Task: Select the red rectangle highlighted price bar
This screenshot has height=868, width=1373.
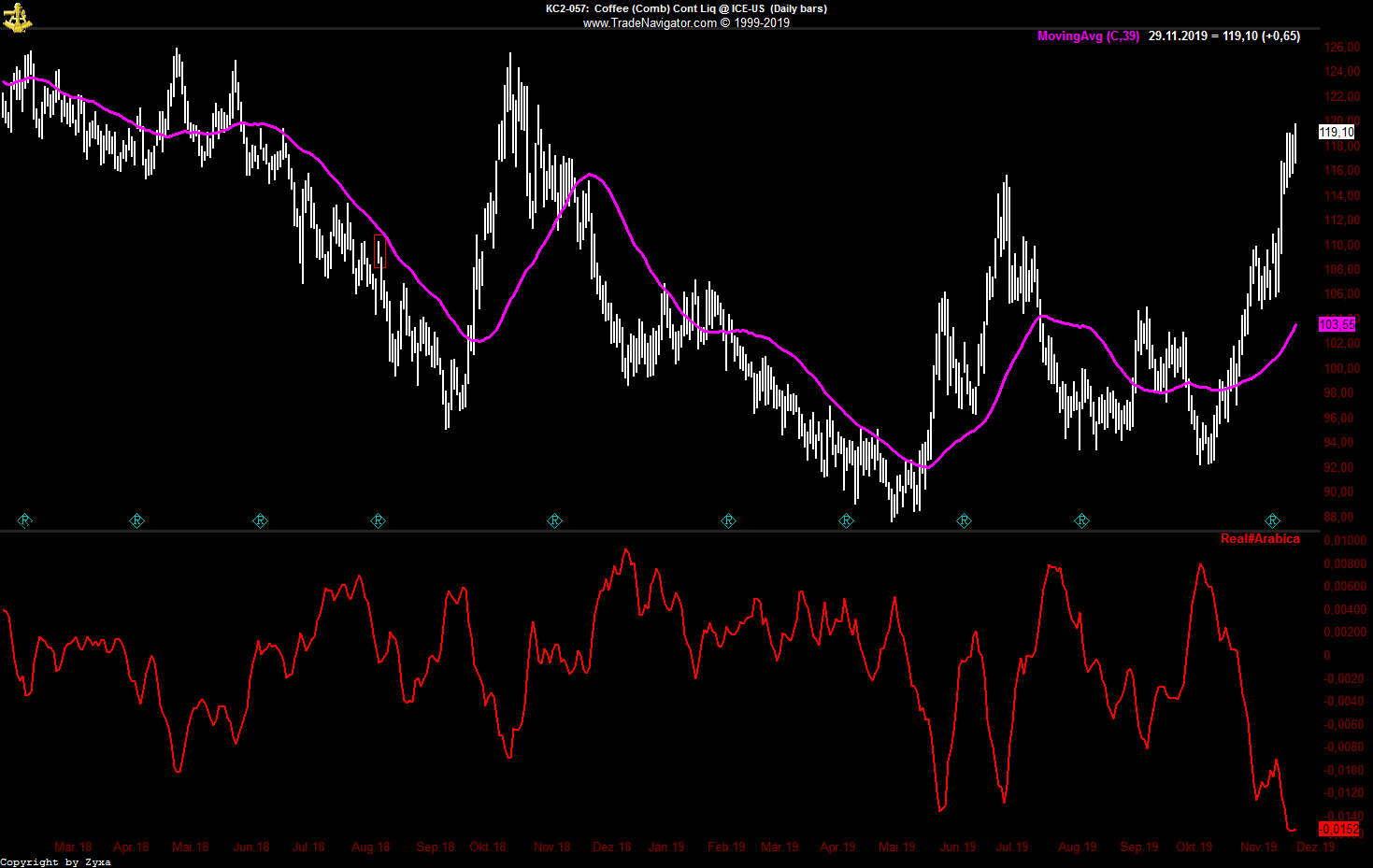Action: 379,251
